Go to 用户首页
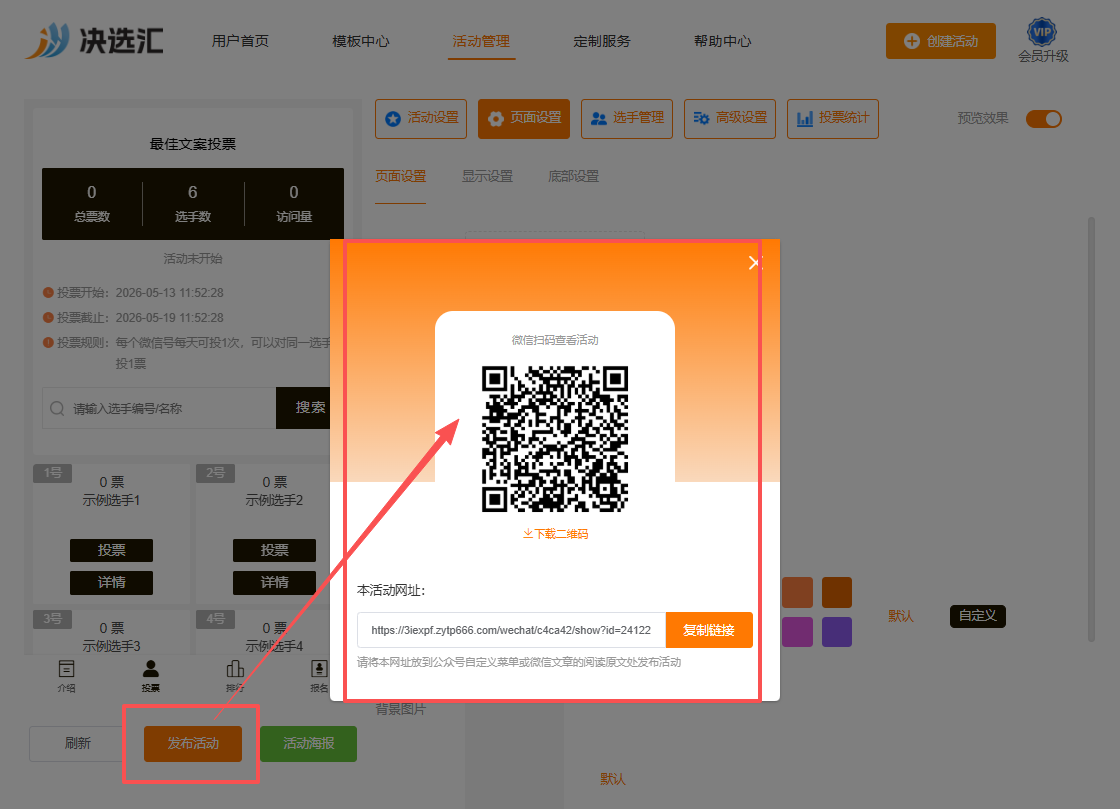Viewport: 1120px width, 809px height. pyautogui.click(x=240, y=41)
